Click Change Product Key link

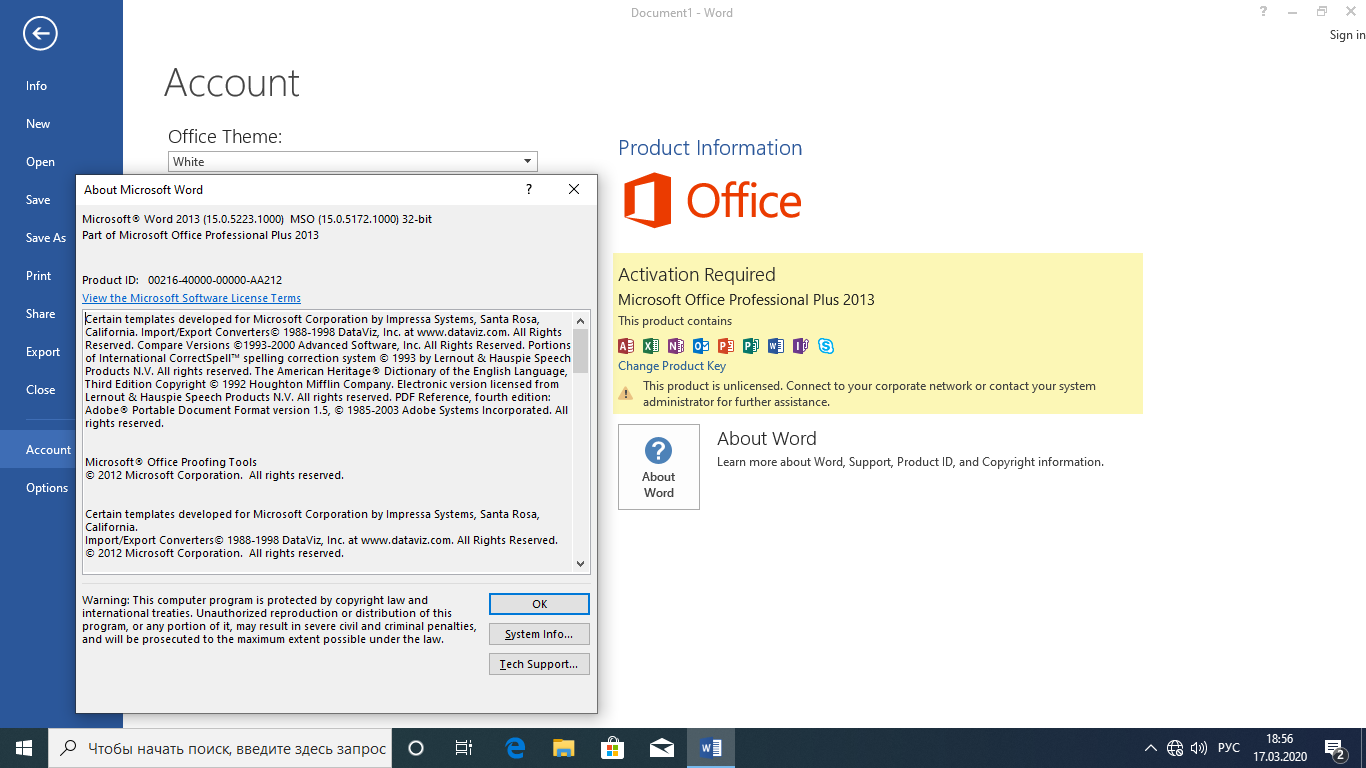[672, 366]
